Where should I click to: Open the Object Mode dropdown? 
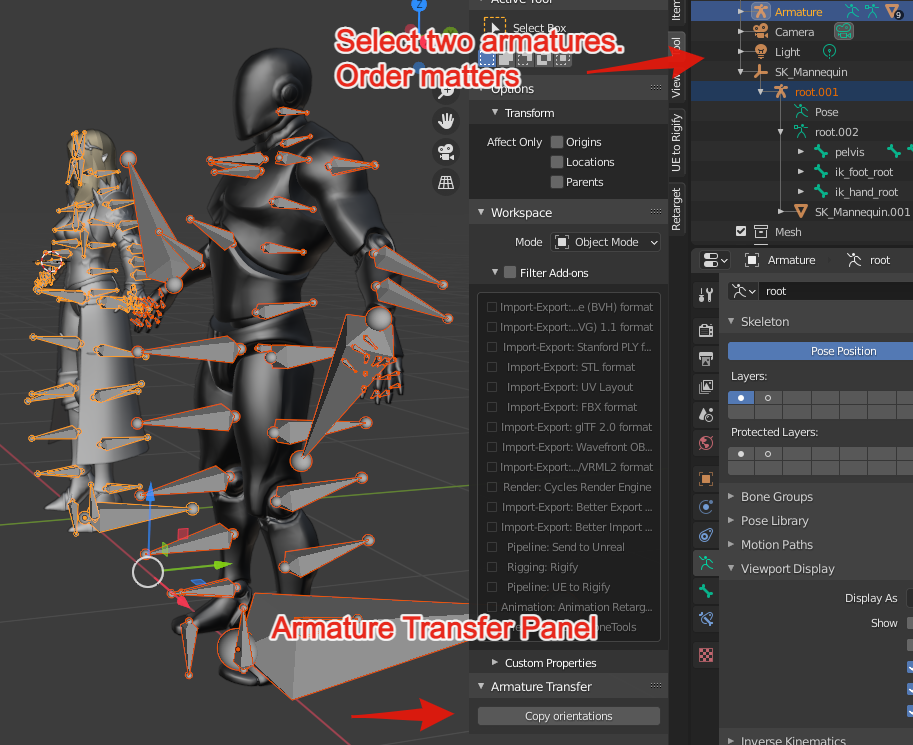605,242
